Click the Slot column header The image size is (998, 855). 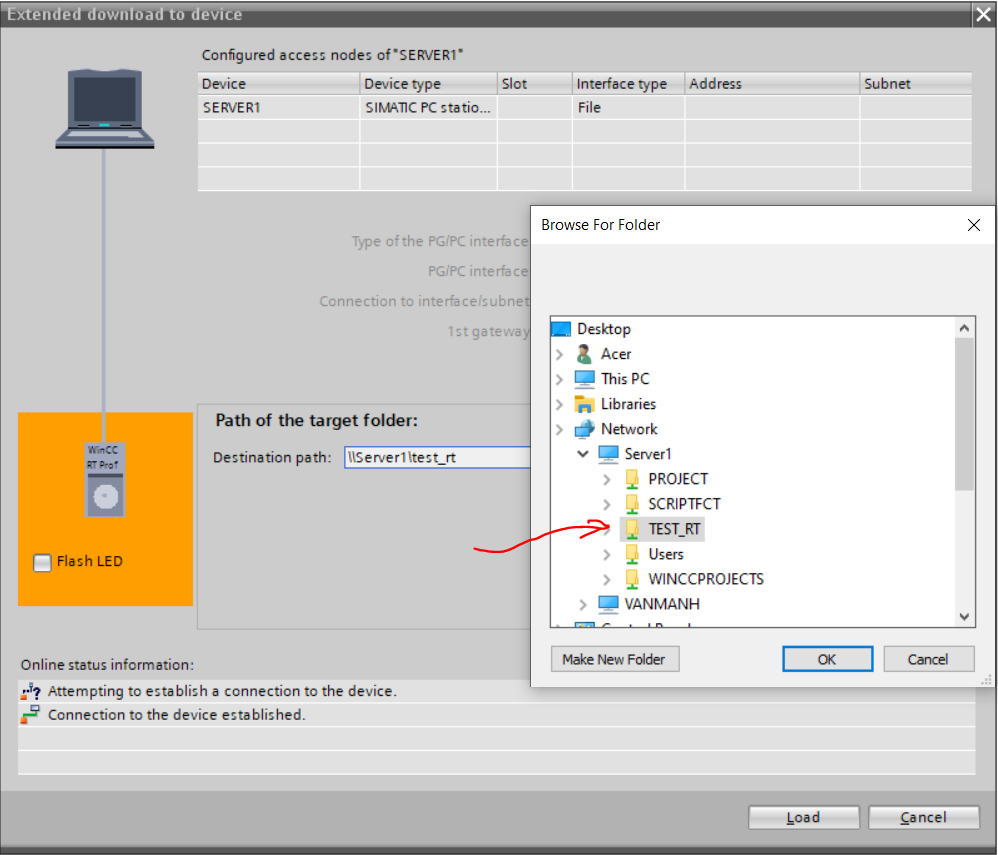535,83
